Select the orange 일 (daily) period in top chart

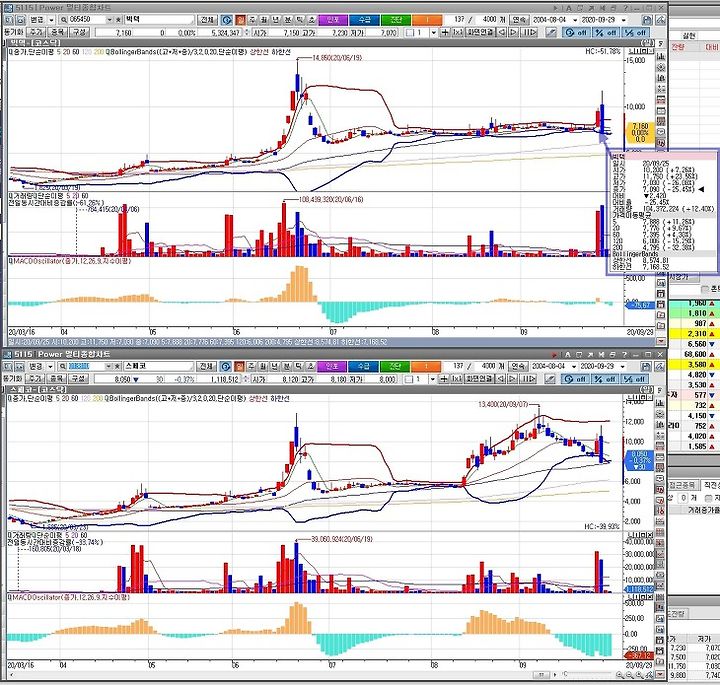coord(240,20)
